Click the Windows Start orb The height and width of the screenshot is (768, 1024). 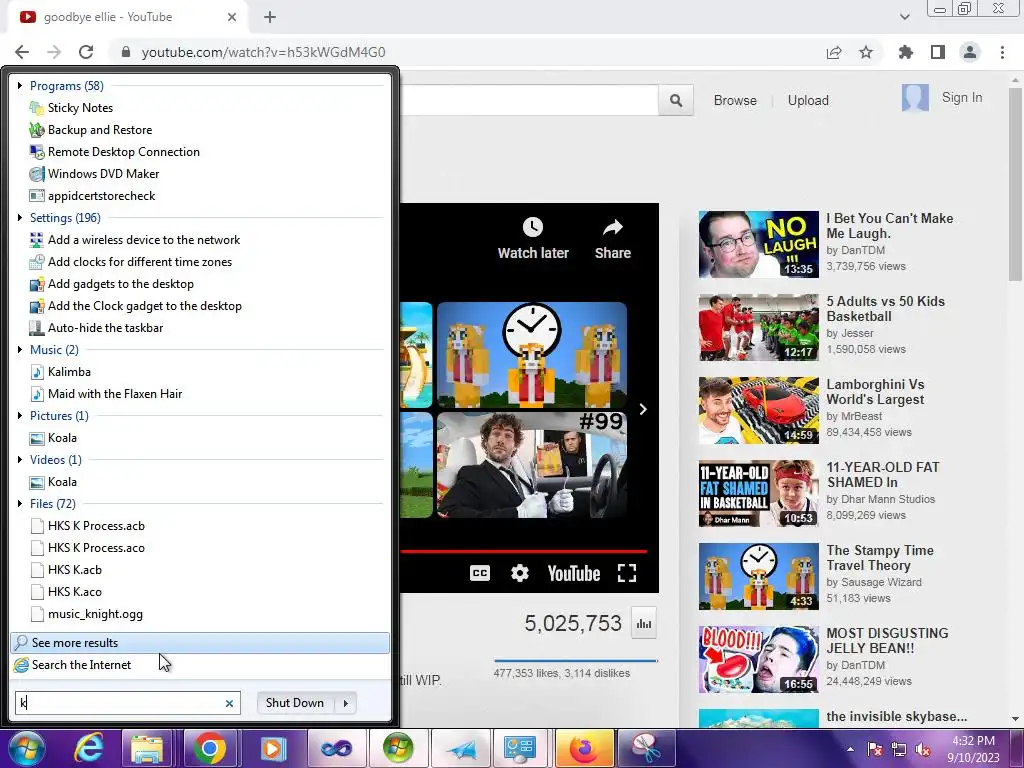click(27, 748)
